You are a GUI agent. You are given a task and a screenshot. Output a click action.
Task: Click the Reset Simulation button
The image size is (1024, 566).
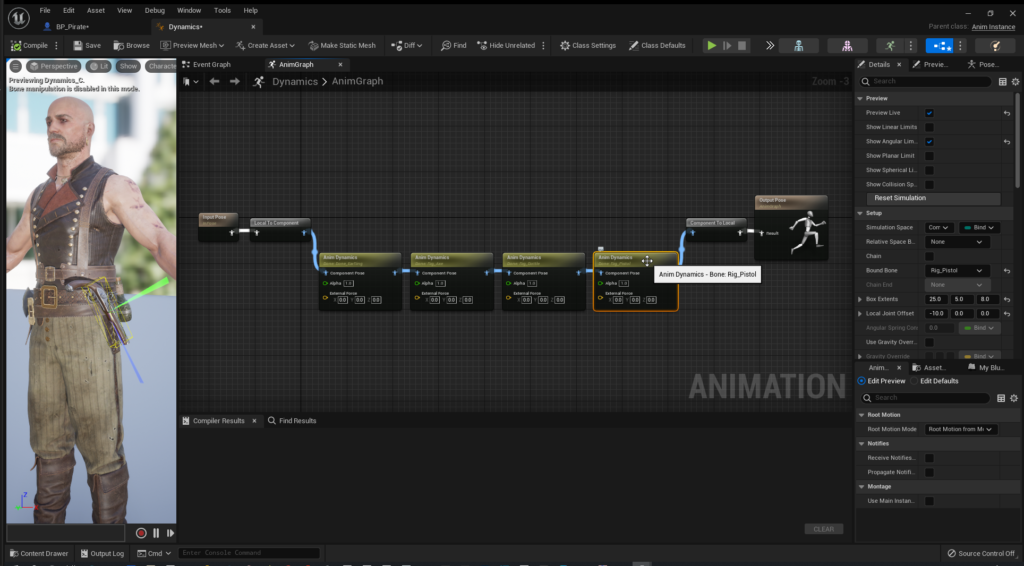(x=900, y=198)
